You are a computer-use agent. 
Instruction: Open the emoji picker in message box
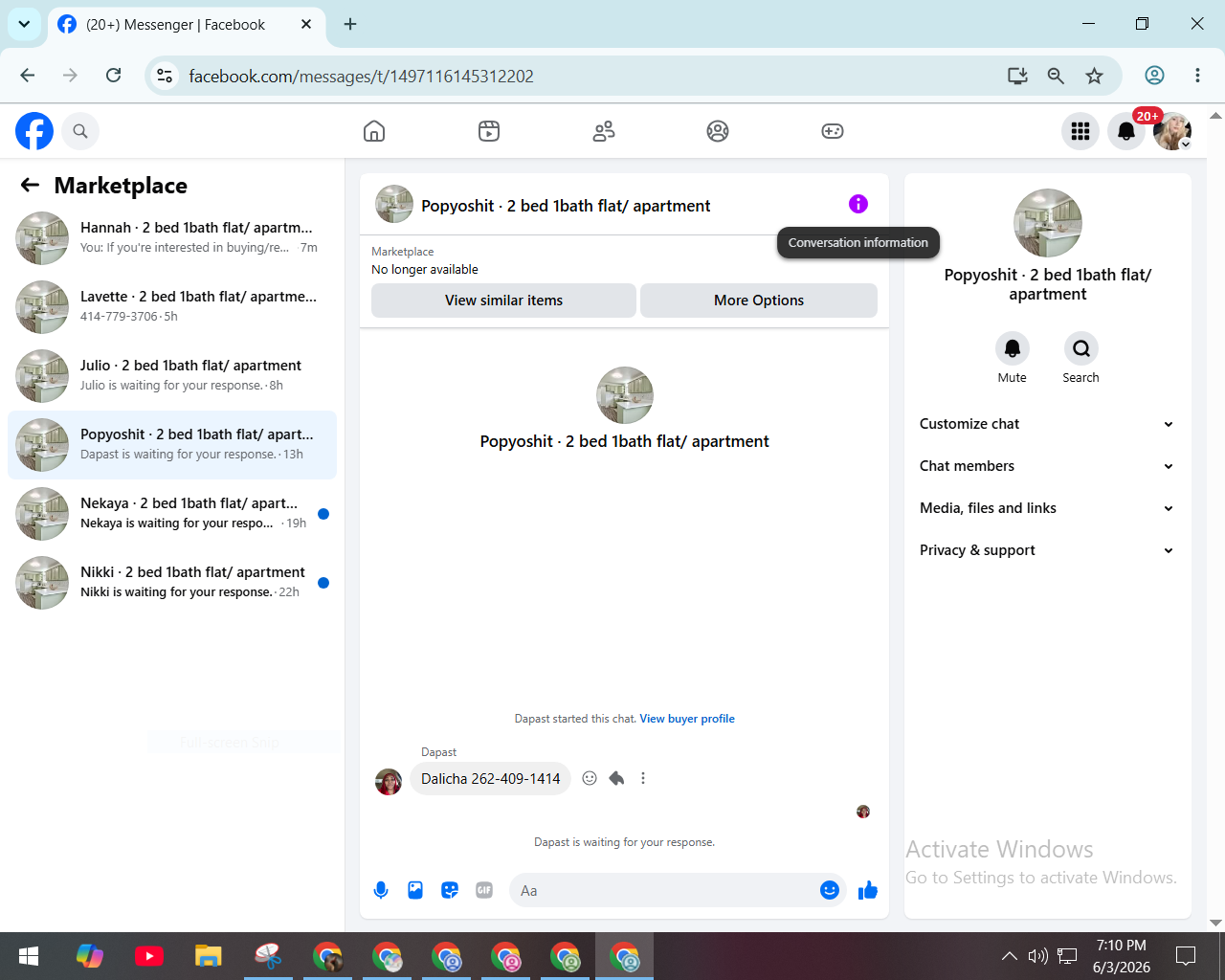(x=830, y=890)
